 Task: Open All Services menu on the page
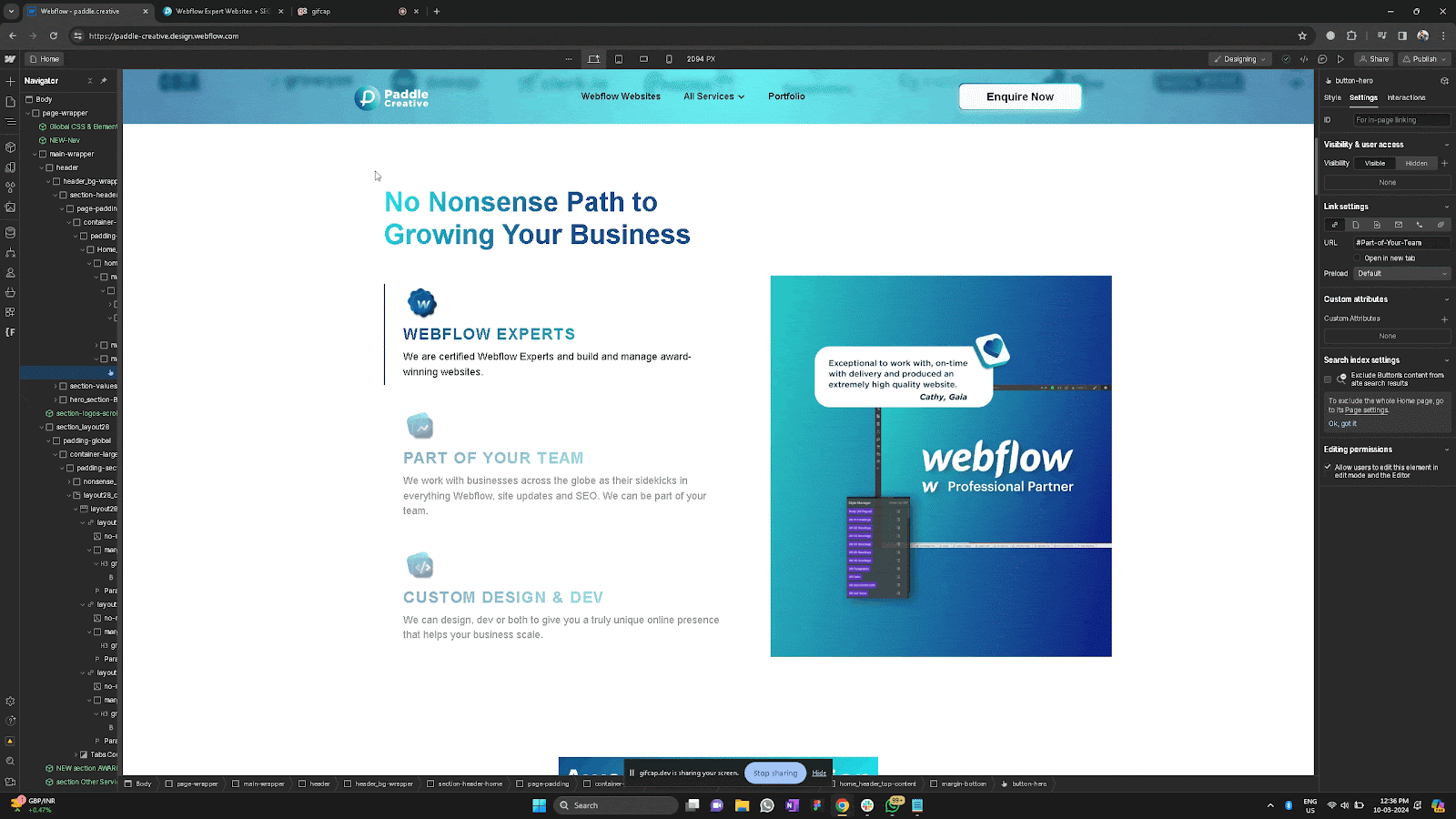pos(713,96)
